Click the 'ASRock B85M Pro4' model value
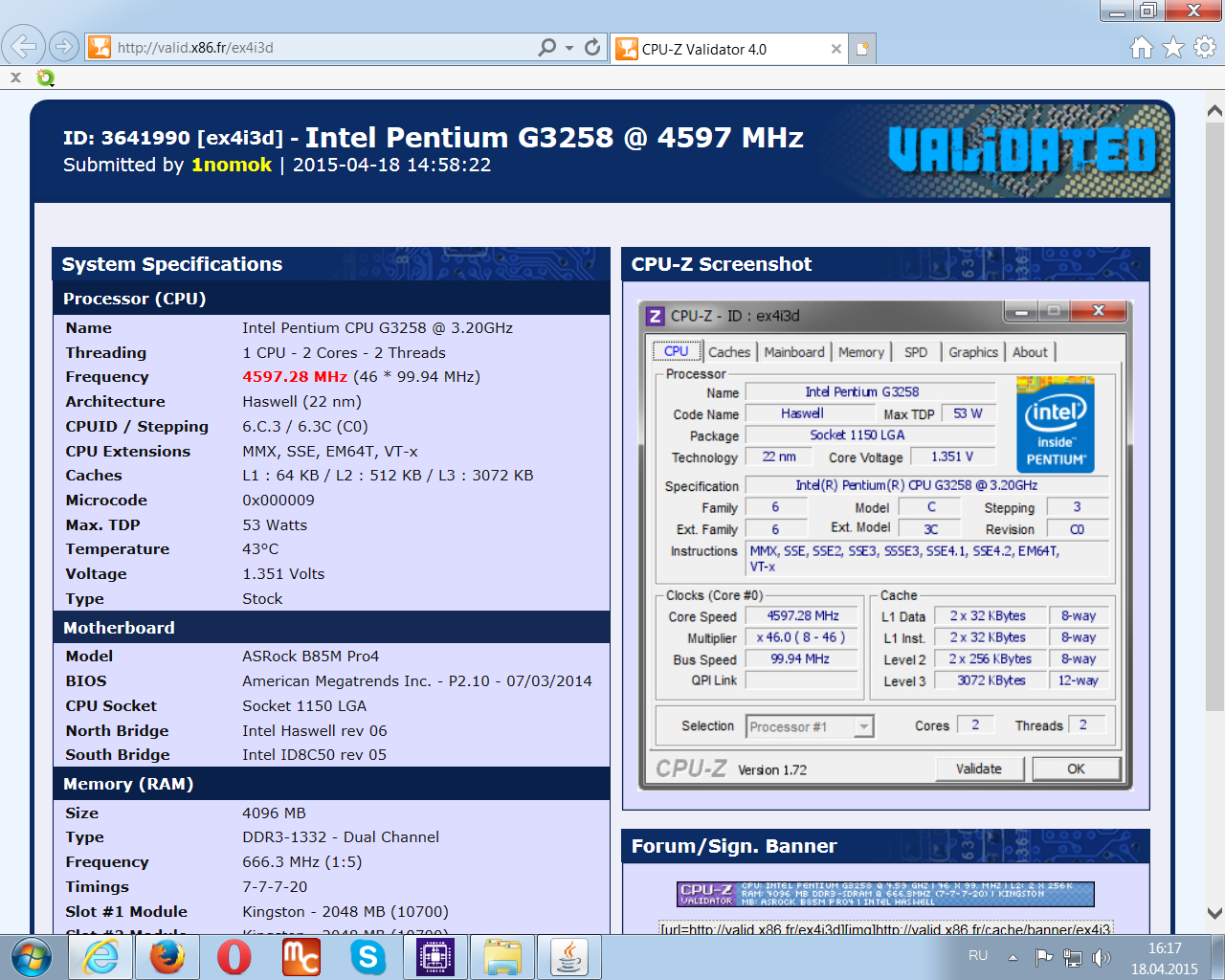This screenshot has width=1225, height=980. click(311, 657)
